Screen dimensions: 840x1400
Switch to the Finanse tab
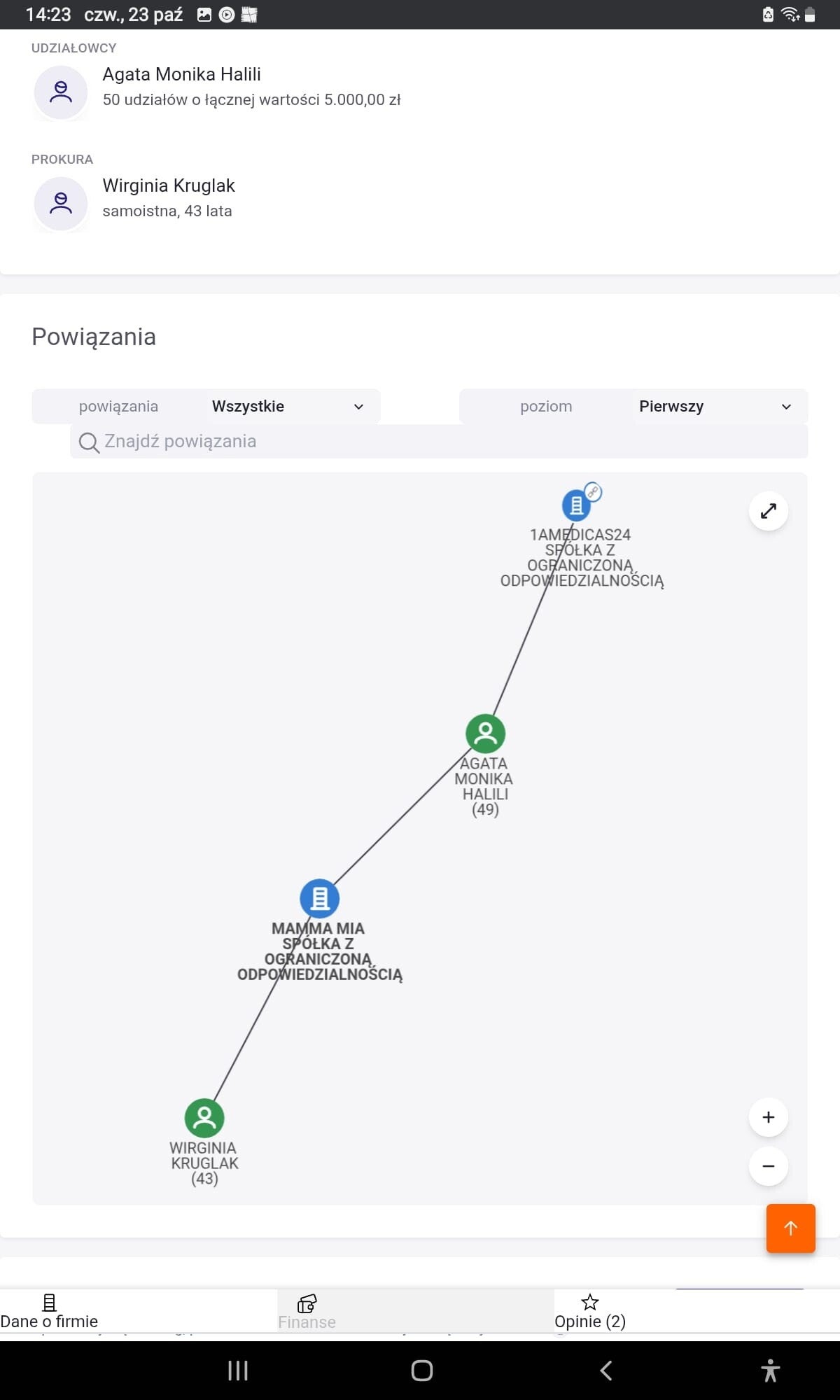click(307, 1312)
